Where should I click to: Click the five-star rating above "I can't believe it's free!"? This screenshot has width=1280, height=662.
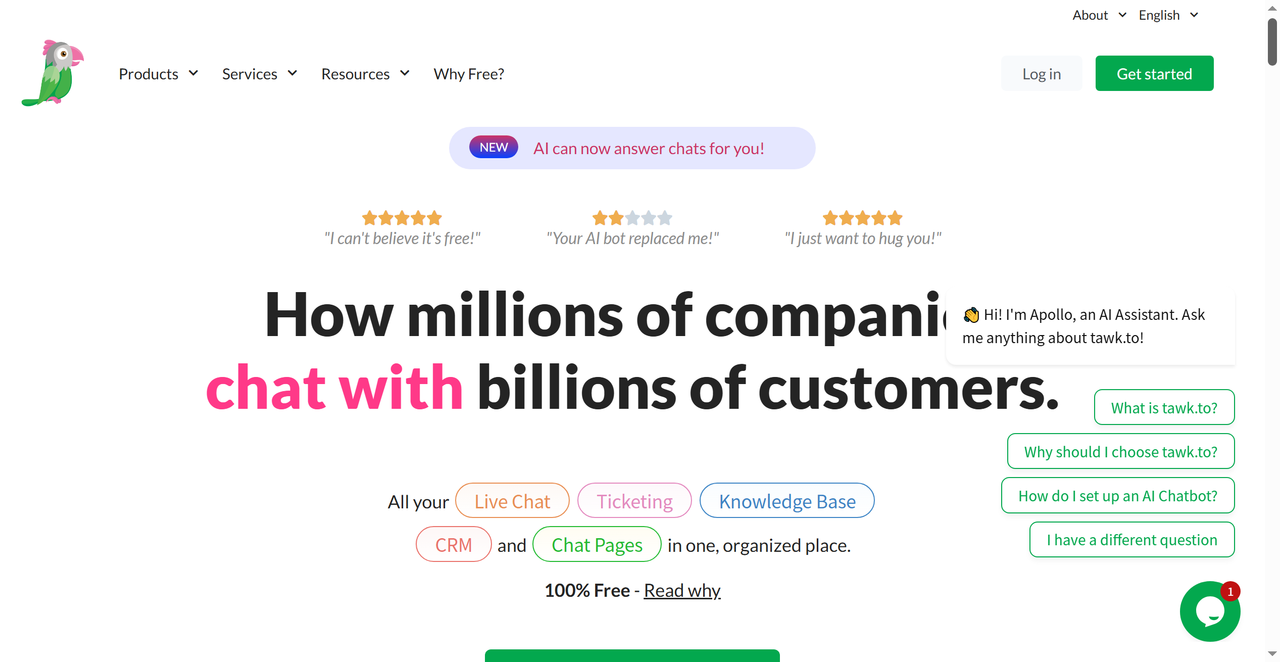[402, 218]
